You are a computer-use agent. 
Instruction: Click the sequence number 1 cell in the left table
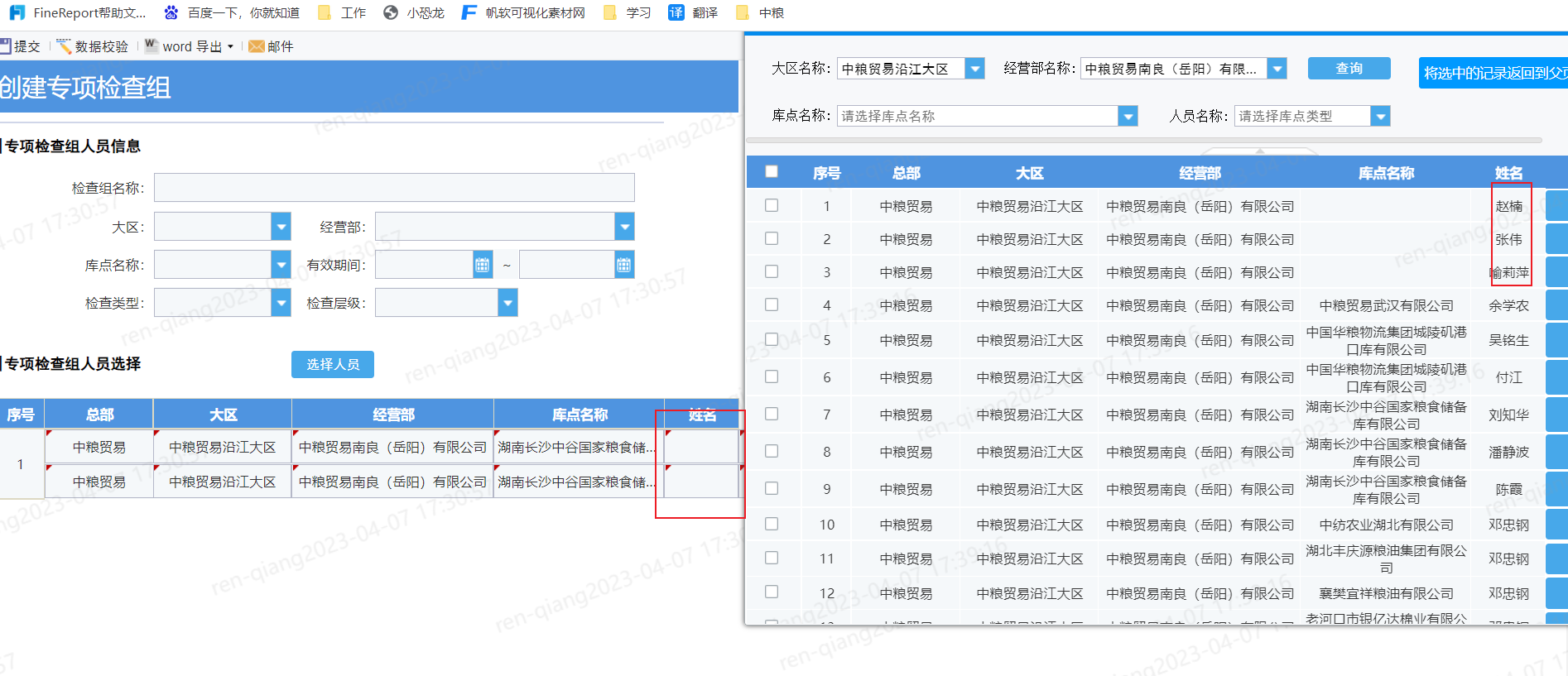coord(22,464)
